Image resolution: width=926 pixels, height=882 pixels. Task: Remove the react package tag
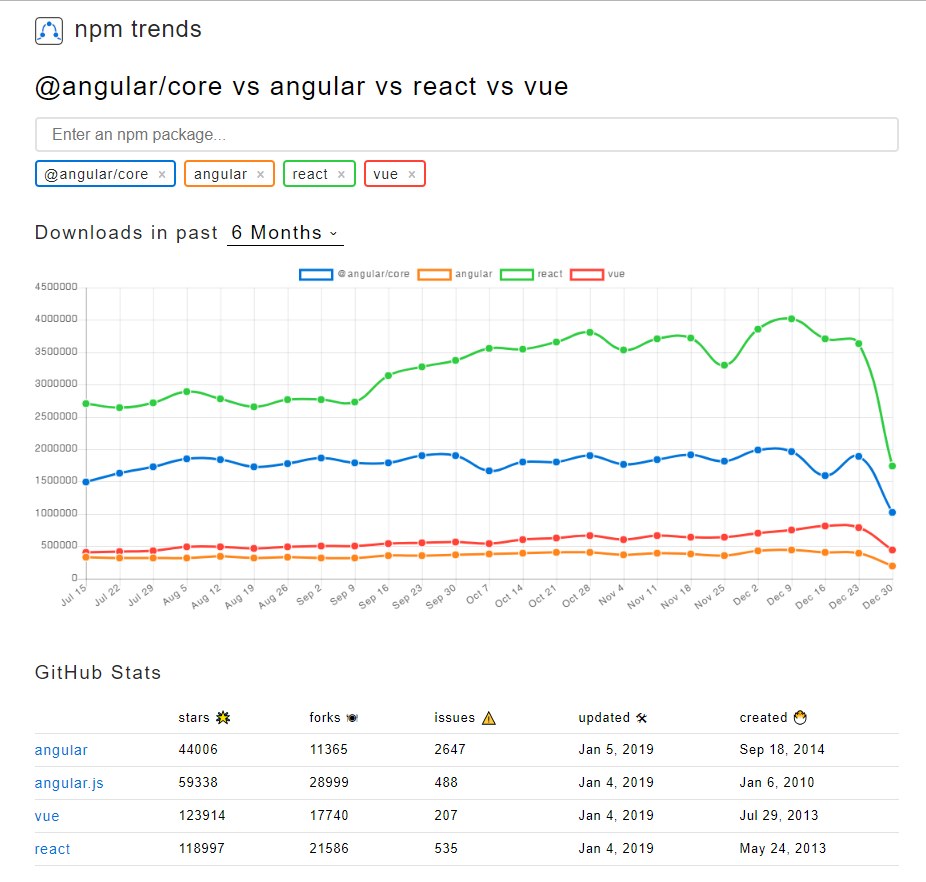pyautogui.click(x=341, y=174)
